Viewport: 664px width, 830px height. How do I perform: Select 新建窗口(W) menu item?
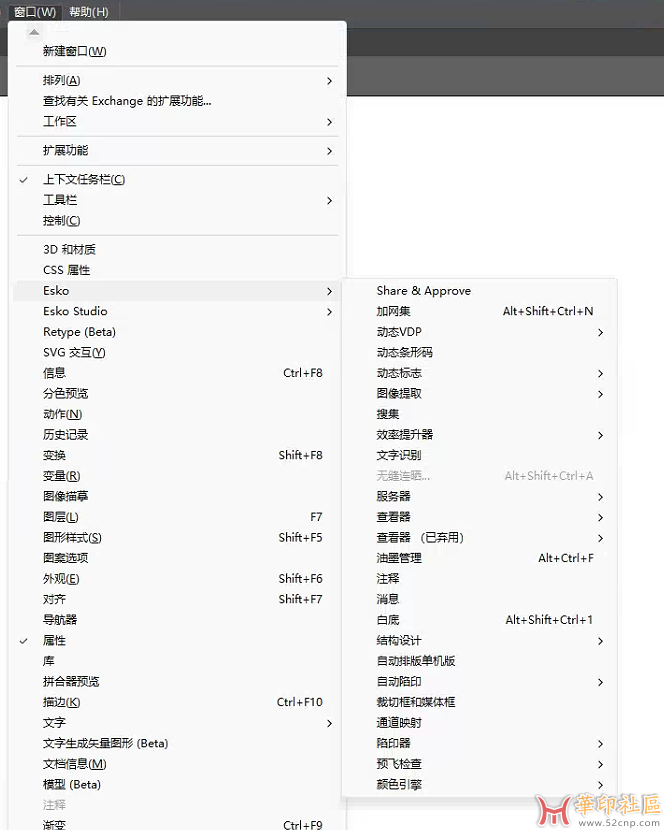(x=177, y=51)
